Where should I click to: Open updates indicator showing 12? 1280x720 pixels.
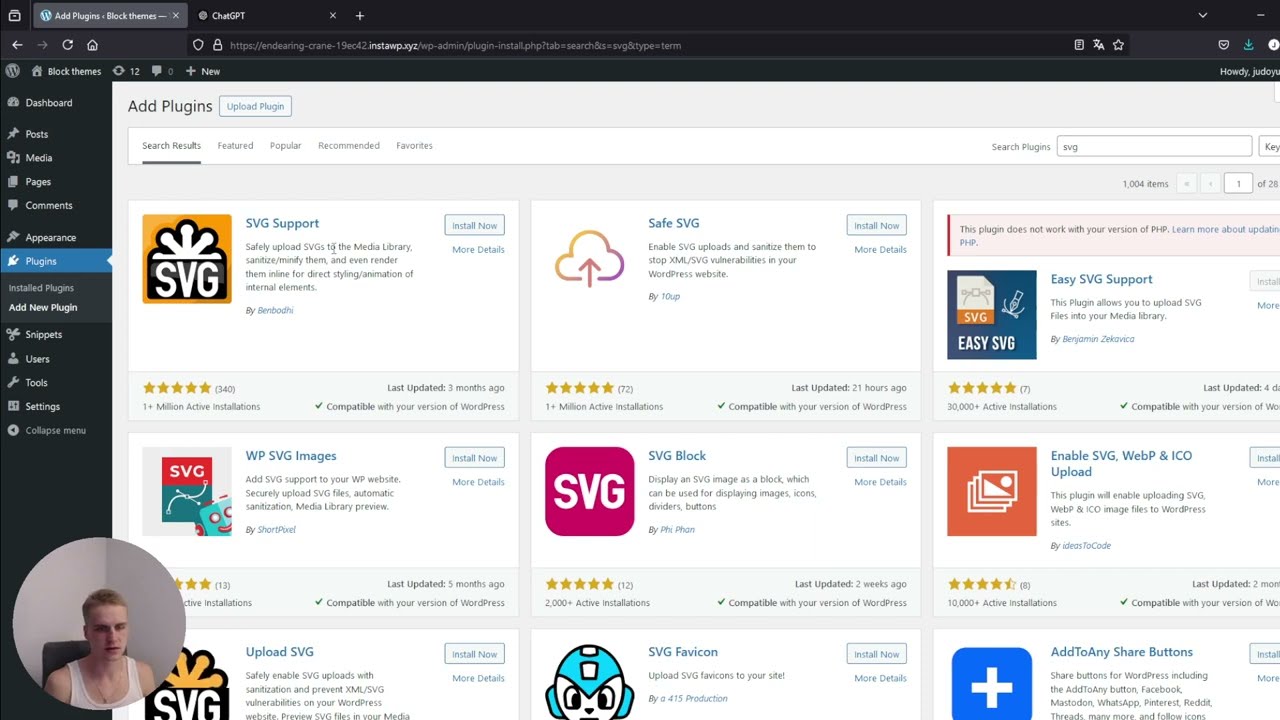126,71
